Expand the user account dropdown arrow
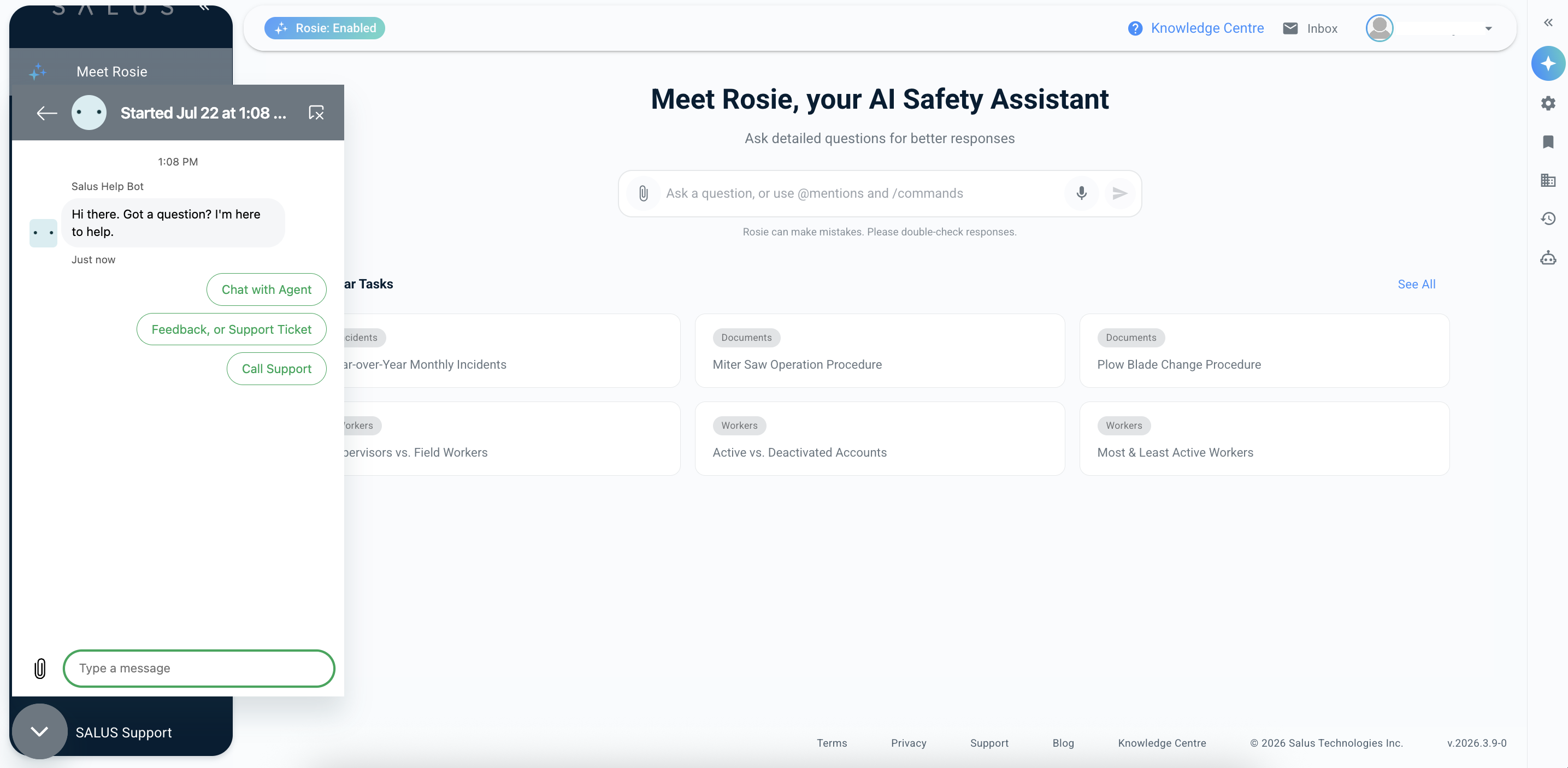This screenshot has width=1568, height=768. point(1488,28)
